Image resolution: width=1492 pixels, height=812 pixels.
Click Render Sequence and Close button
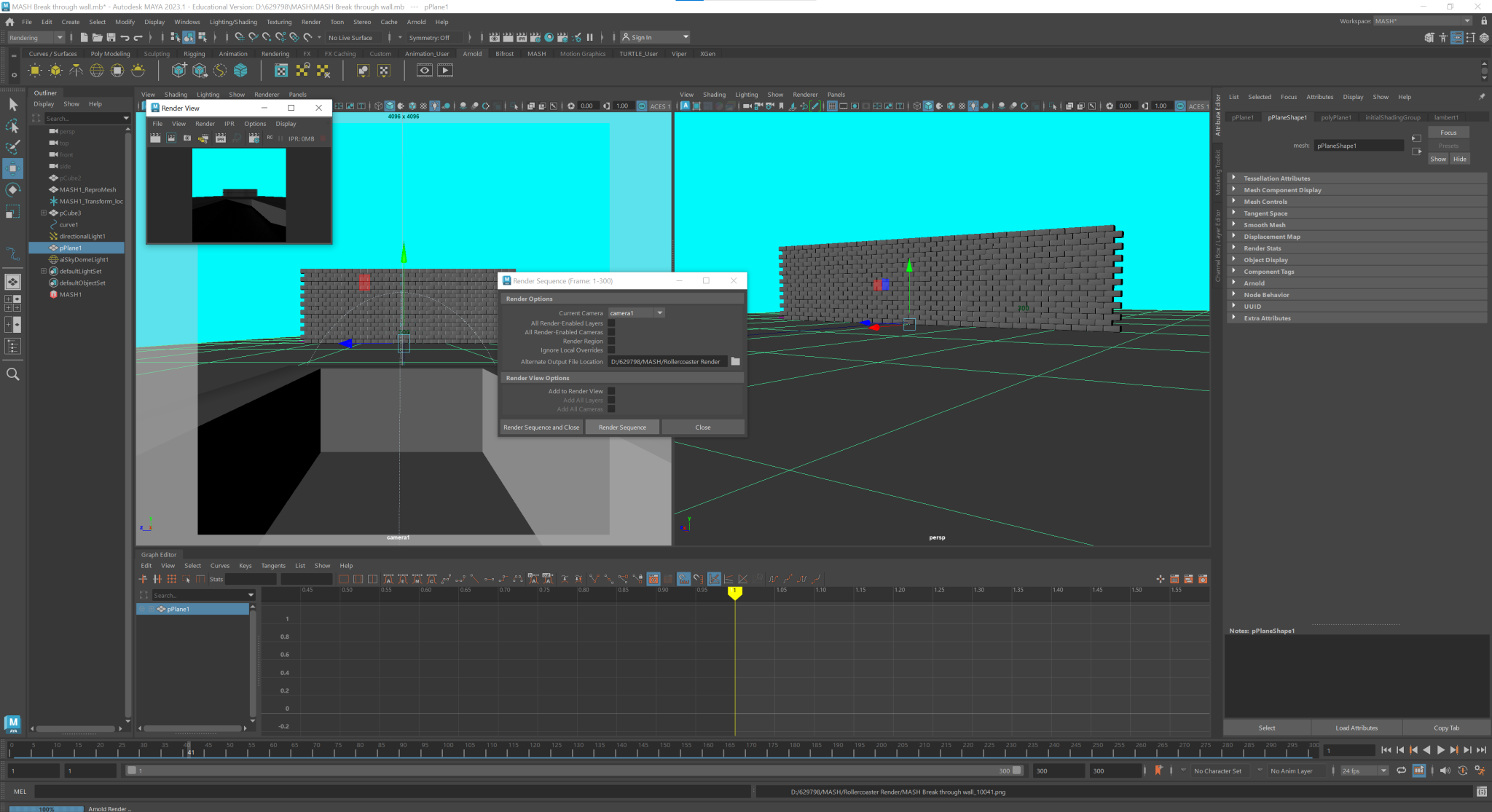(x=541, y=427)
